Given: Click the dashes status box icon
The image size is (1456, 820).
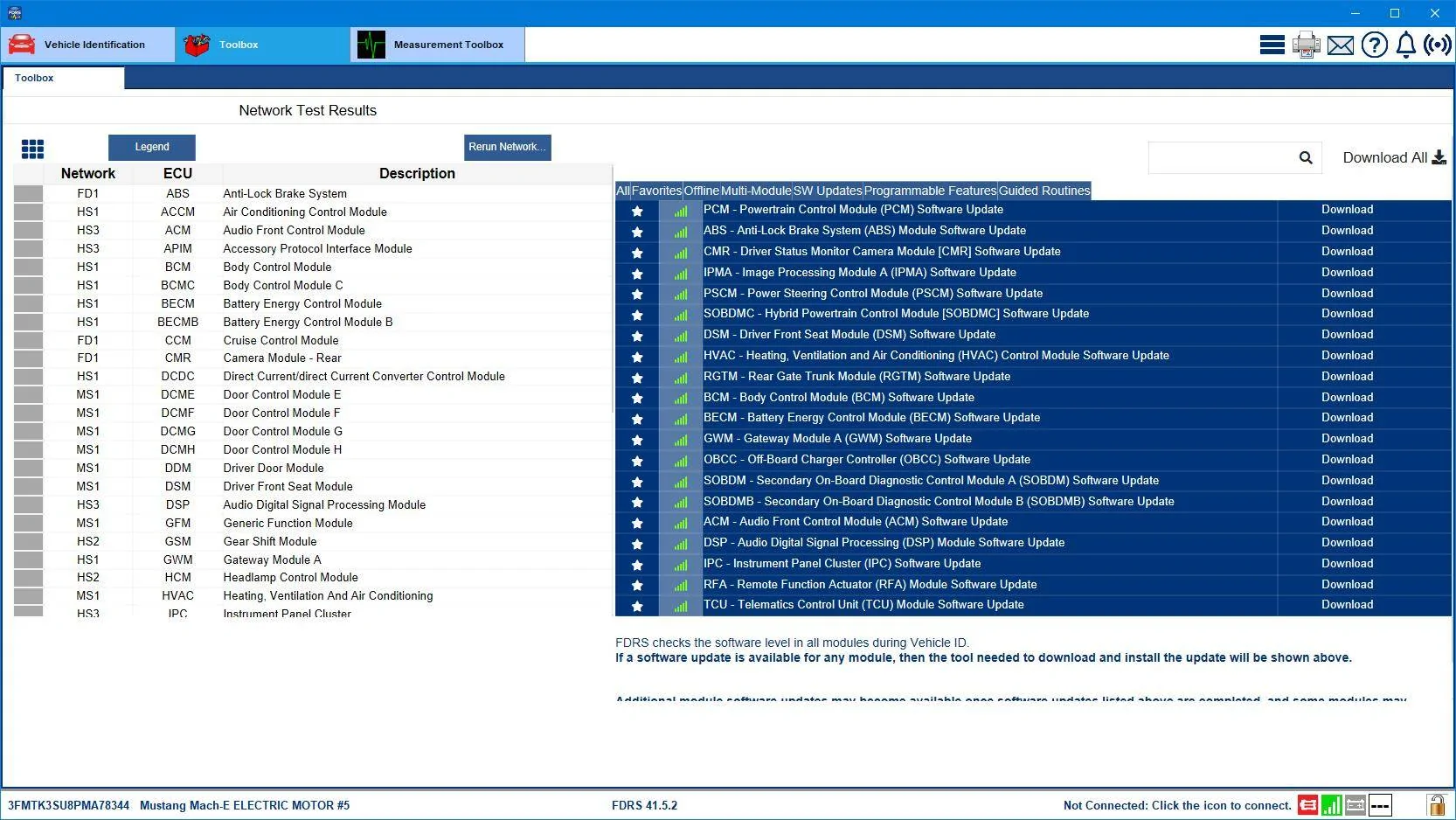Looking at the screenshot, I should 1380,805.
